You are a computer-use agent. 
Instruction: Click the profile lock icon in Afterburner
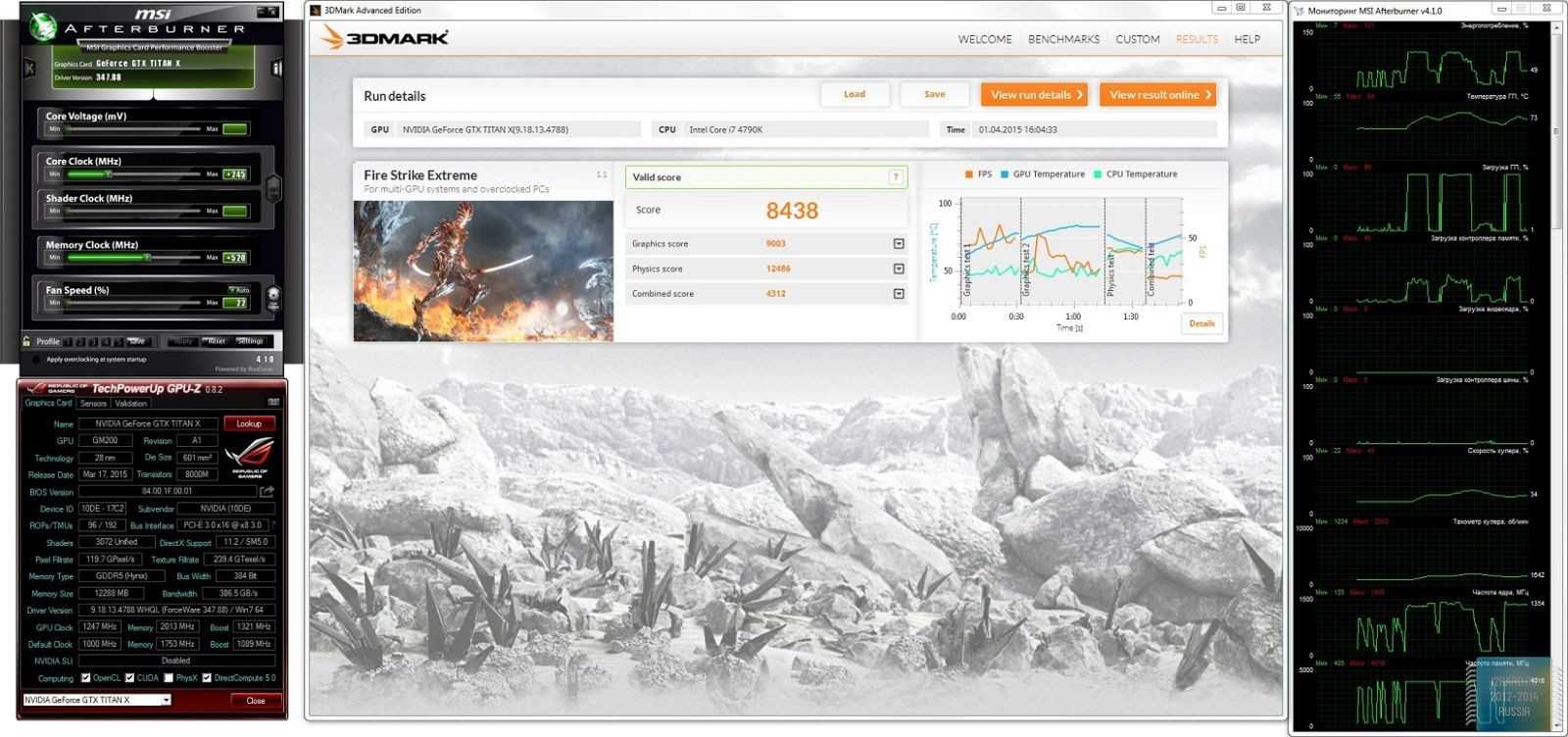[x=26, y=341]
